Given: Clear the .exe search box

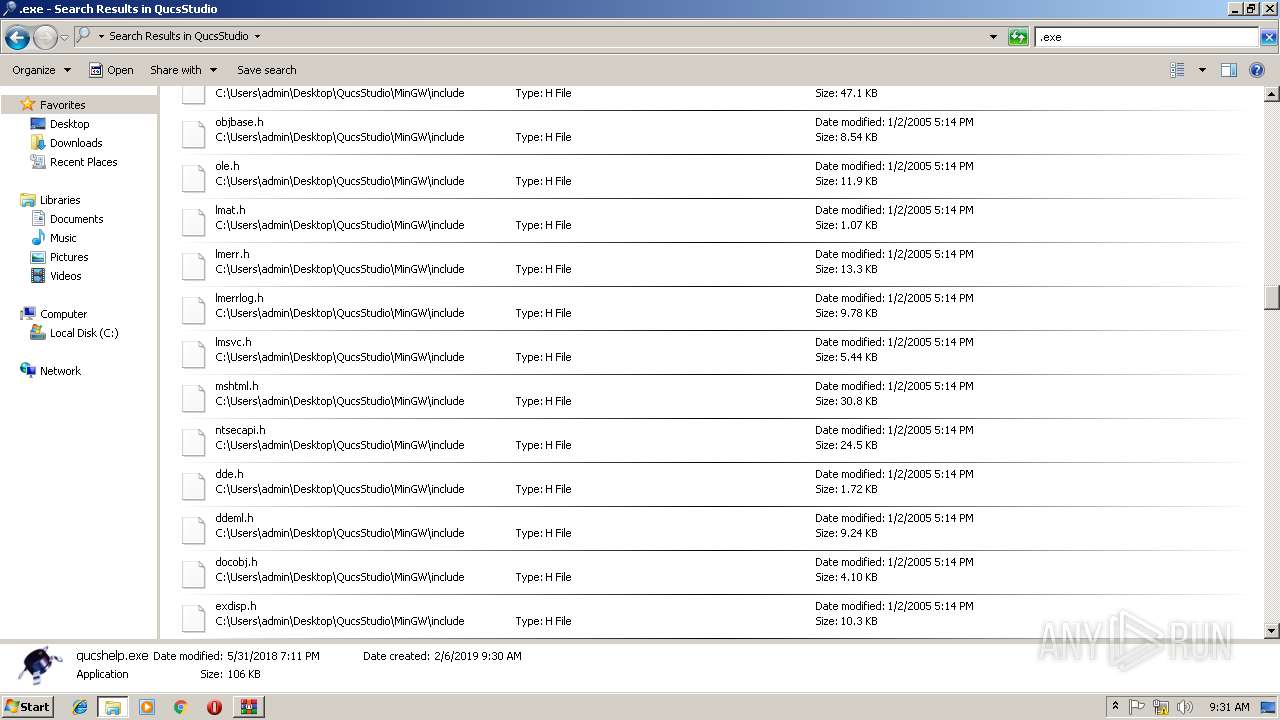Looking at the screenshot, I should pos(1269,37).
